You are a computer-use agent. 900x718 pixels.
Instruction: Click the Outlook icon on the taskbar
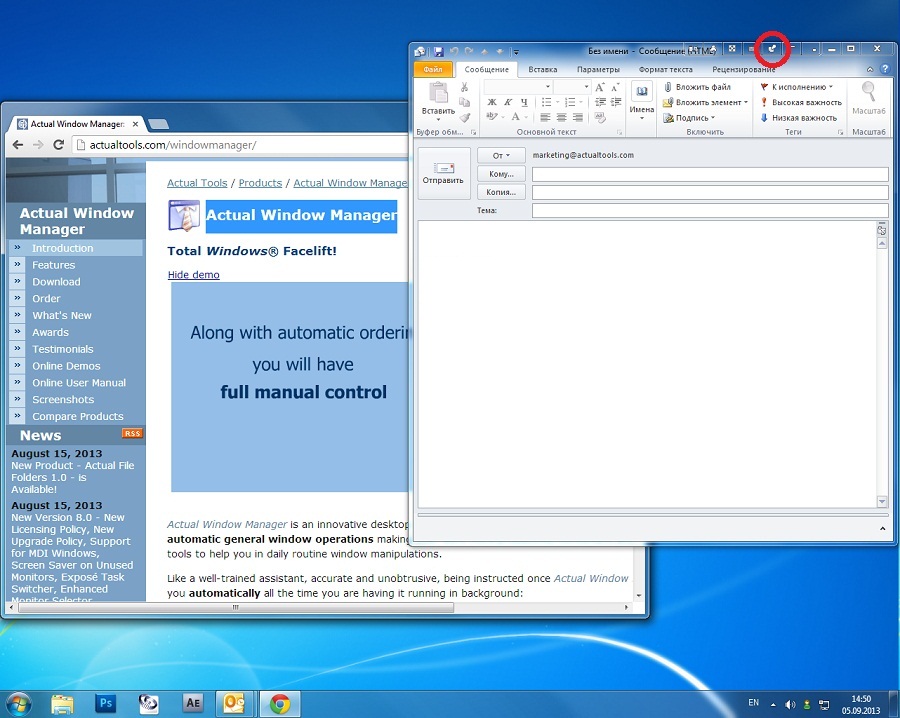(234, 703)
